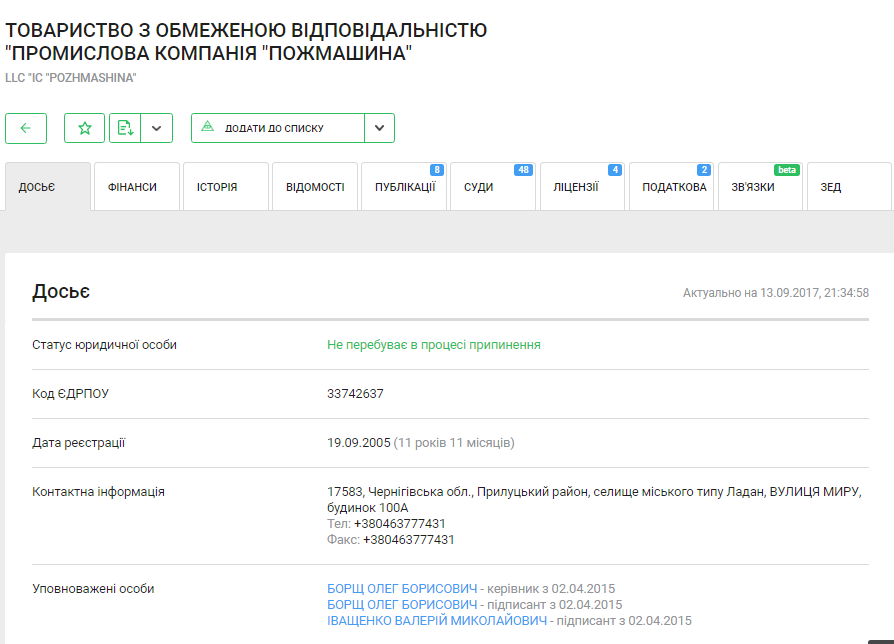The height and width of the screenshot is (644, 894).
Task: Go to the Податкова tab
Action: pos(673,187)
